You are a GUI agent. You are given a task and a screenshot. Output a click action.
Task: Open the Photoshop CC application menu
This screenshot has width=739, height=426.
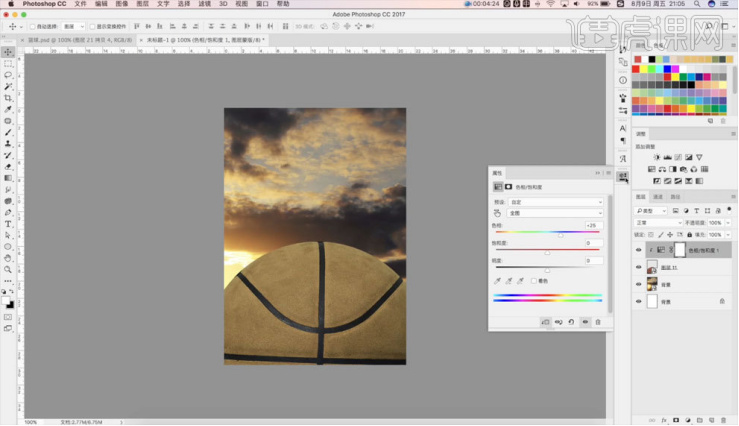tap(45, 4)
